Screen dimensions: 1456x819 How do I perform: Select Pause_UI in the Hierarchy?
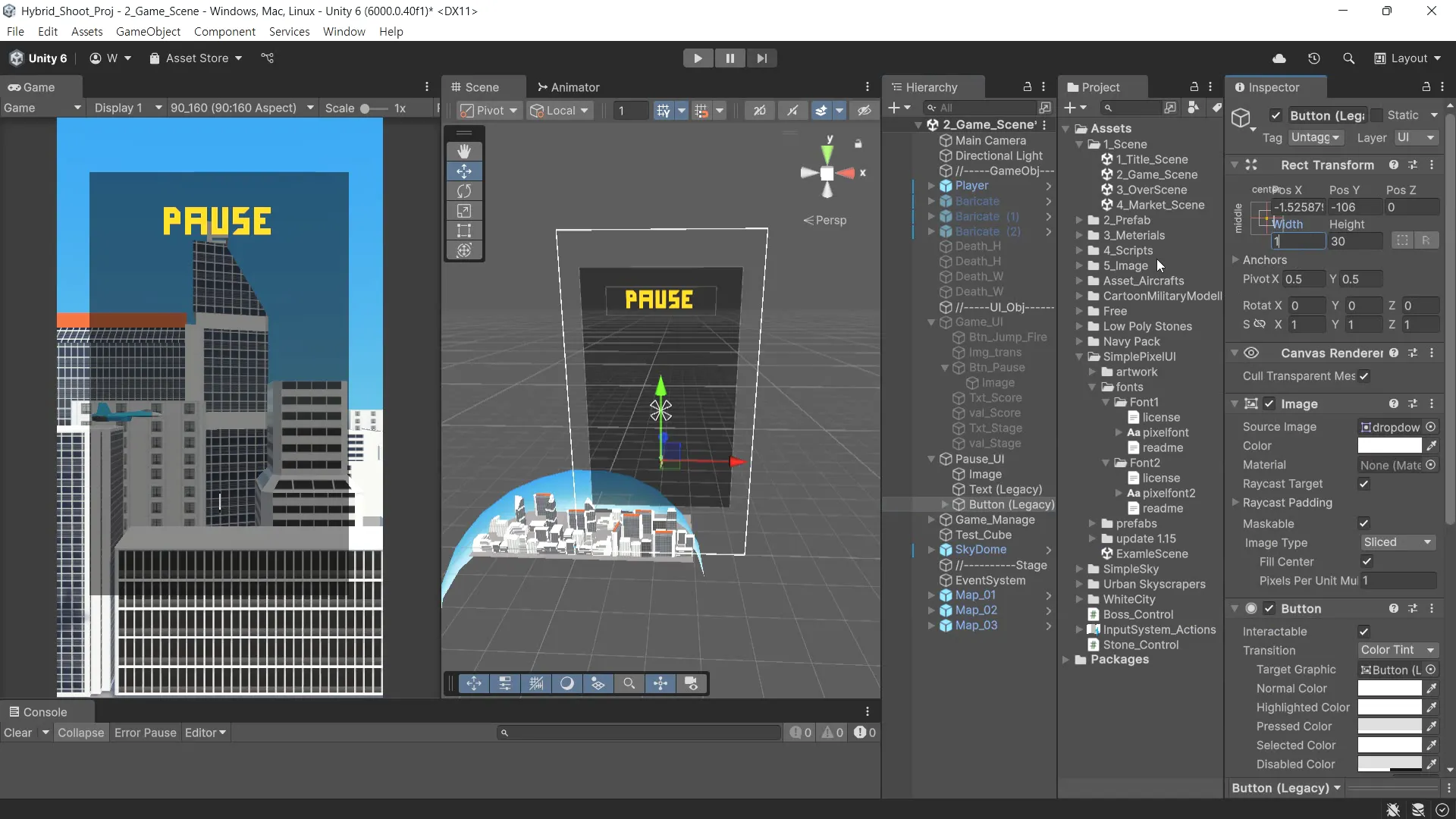(x=979, y=459)
